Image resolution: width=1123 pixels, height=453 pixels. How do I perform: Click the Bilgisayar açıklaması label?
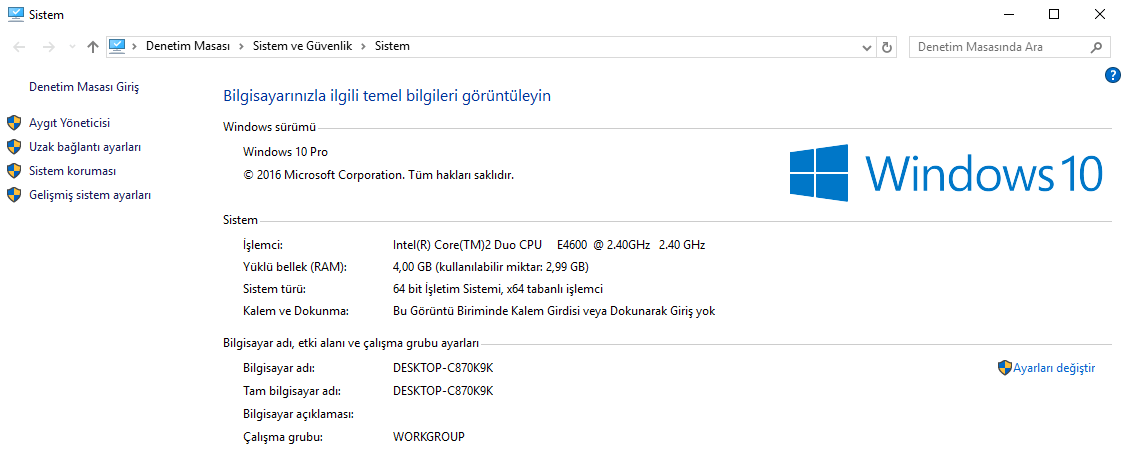pos(299,414)
